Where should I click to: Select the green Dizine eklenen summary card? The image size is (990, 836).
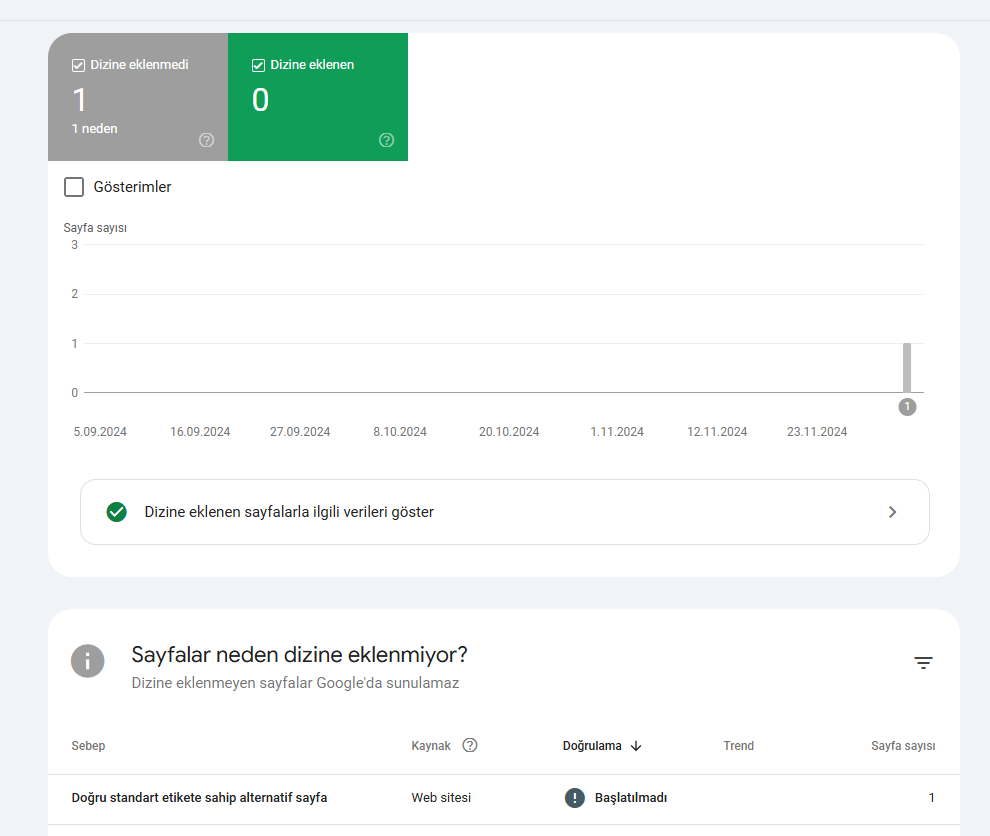(318, 97)
